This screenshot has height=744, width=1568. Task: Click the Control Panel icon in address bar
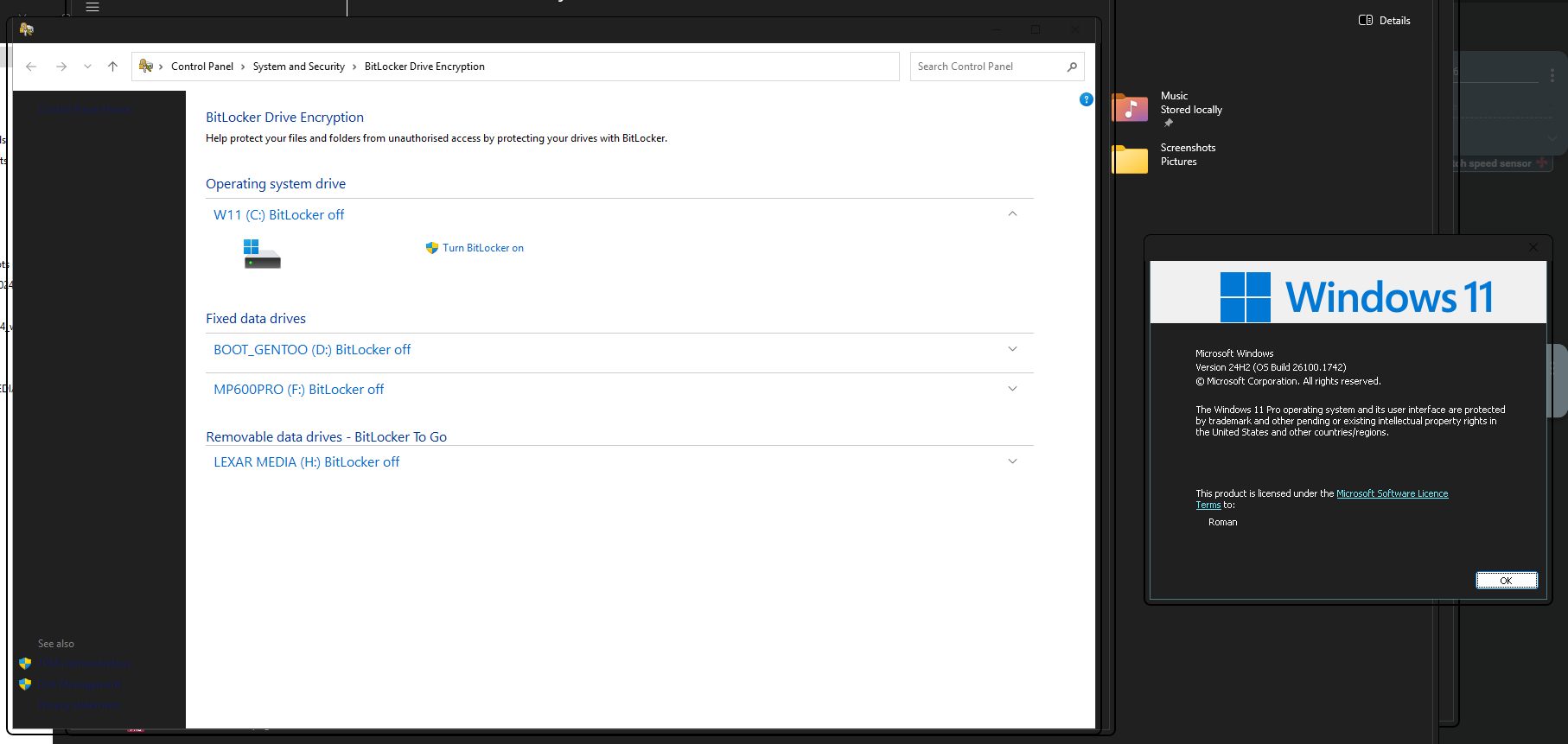146,66
